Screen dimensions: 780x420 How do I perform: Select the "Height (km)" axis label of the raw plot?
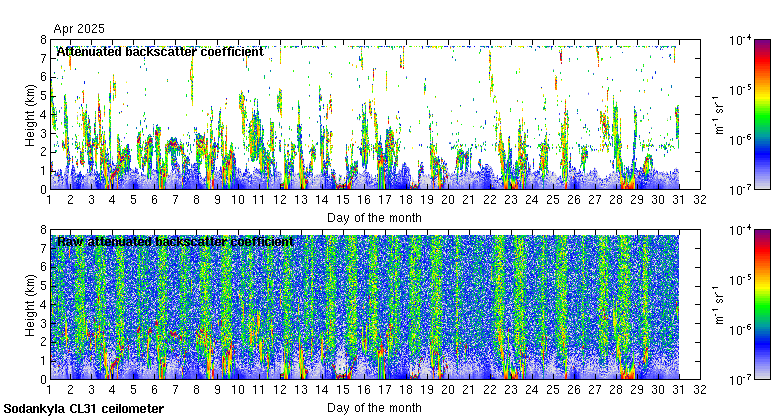pos(30,305)
